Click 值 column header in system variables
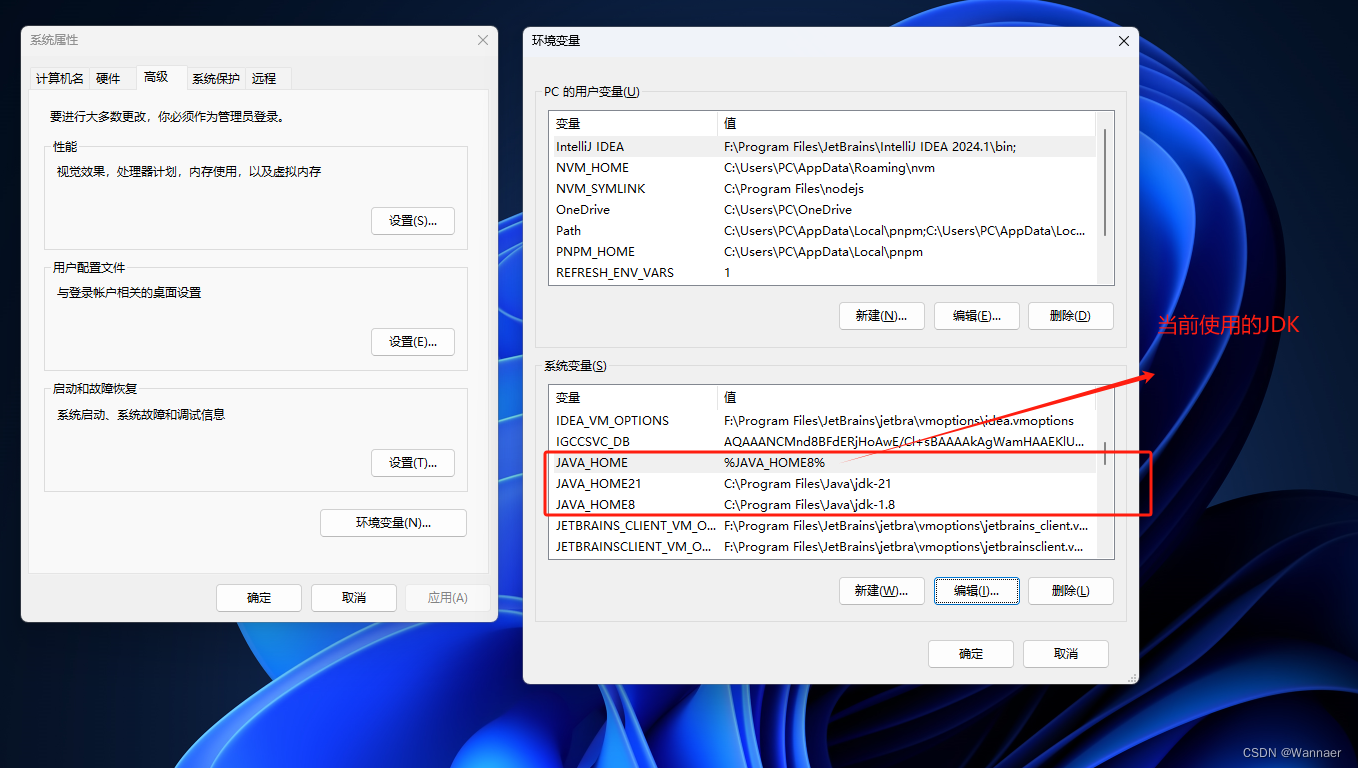 pos(907,398)
